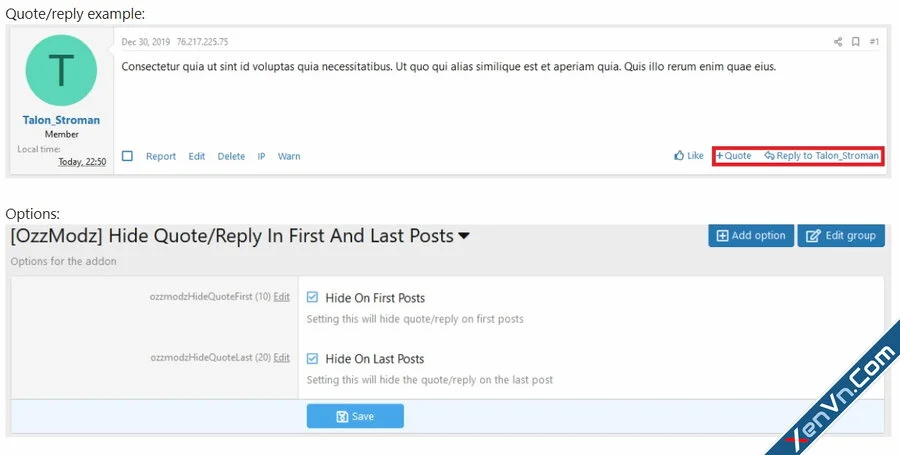Edit the ozzmodzHideQuoteFirst option

[281, 297]
